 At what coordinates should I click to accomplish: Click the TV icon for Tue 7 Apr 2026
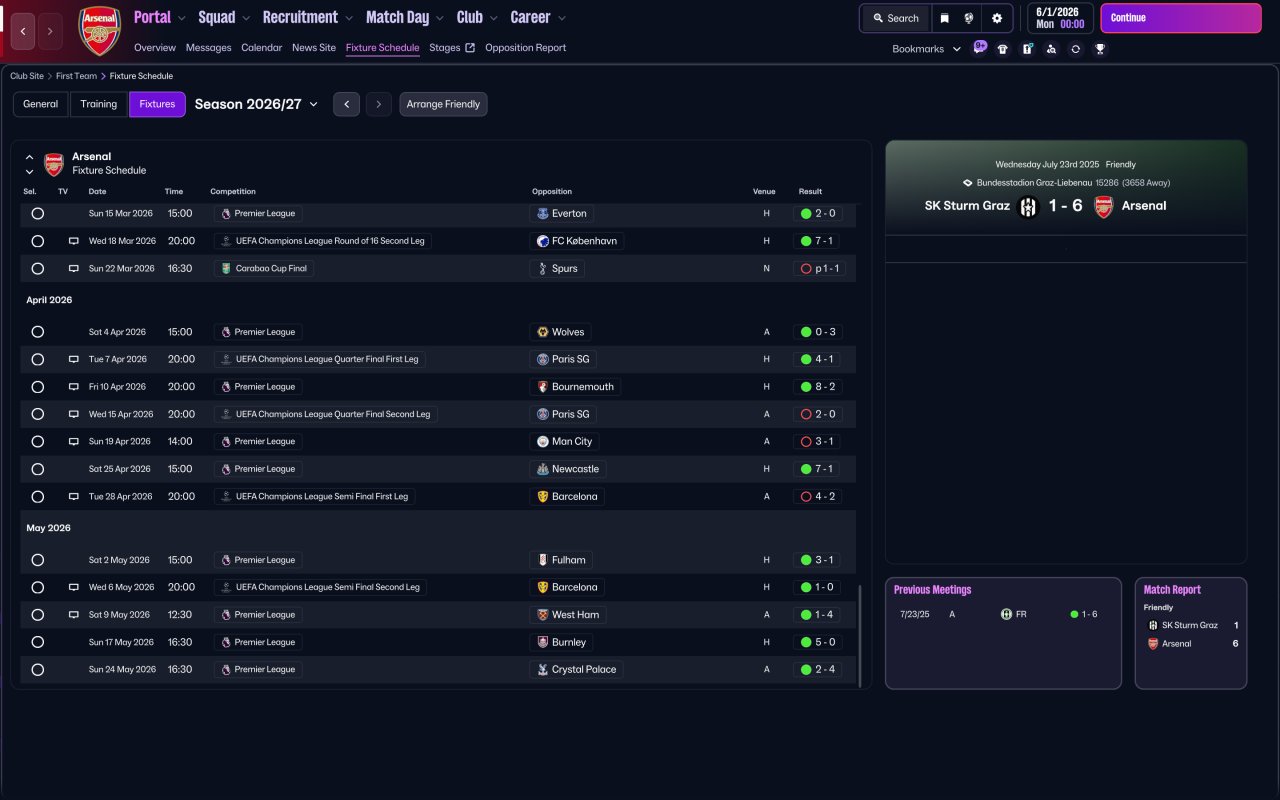[73, 359]
